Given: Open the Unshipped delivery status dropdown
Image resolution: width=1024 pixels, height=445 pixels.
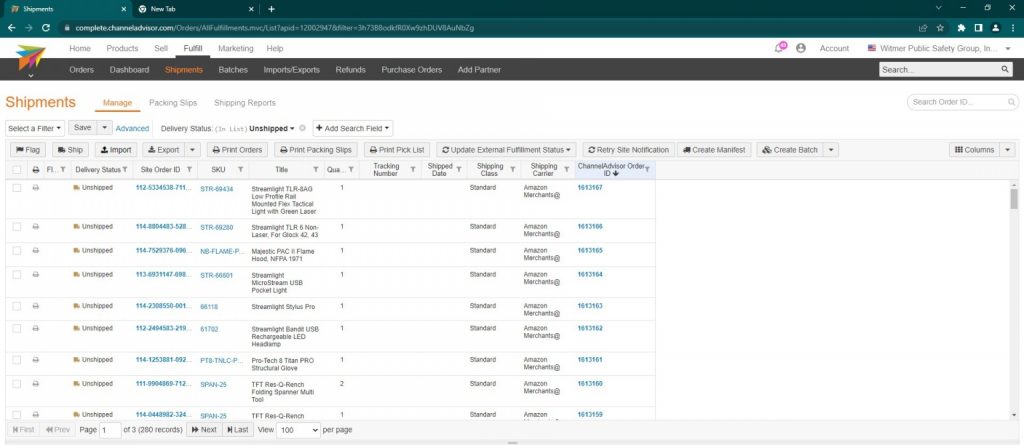Looking at the screenshot, I should click(272, 129).
